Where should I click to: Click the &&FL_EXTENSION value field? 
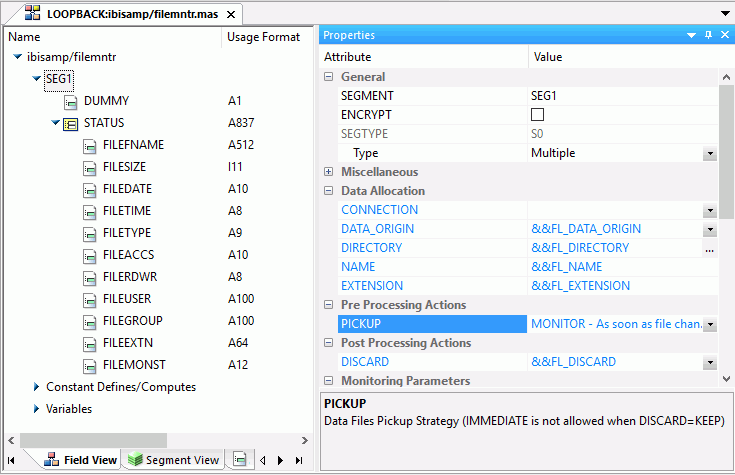click(622, 286)
